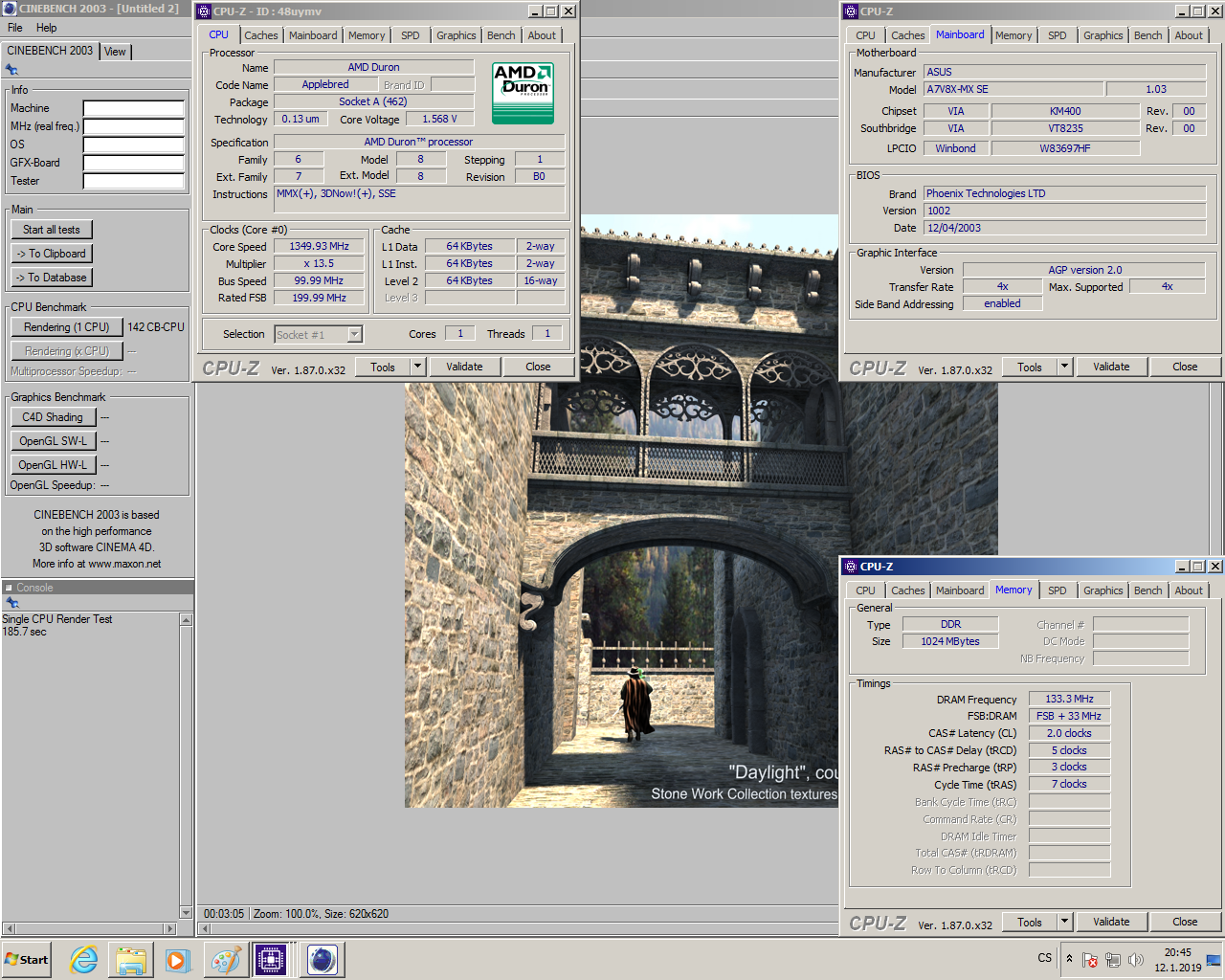Click the GFX-Board input field
This screenshot has width=1225, height=980.
133,163
